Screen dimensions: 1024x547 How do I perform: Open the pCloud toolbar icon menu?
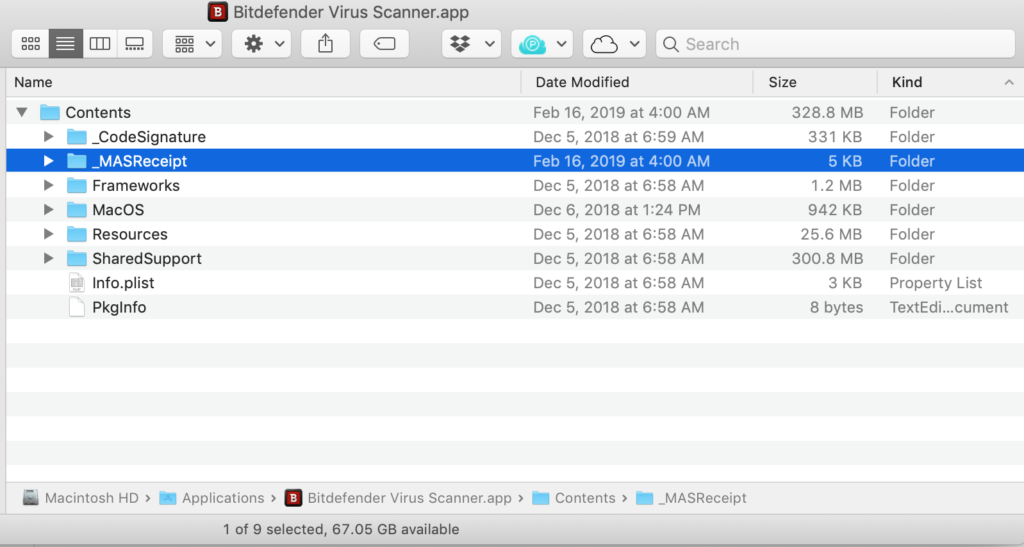pyautogui.click(x=542, y=44)
